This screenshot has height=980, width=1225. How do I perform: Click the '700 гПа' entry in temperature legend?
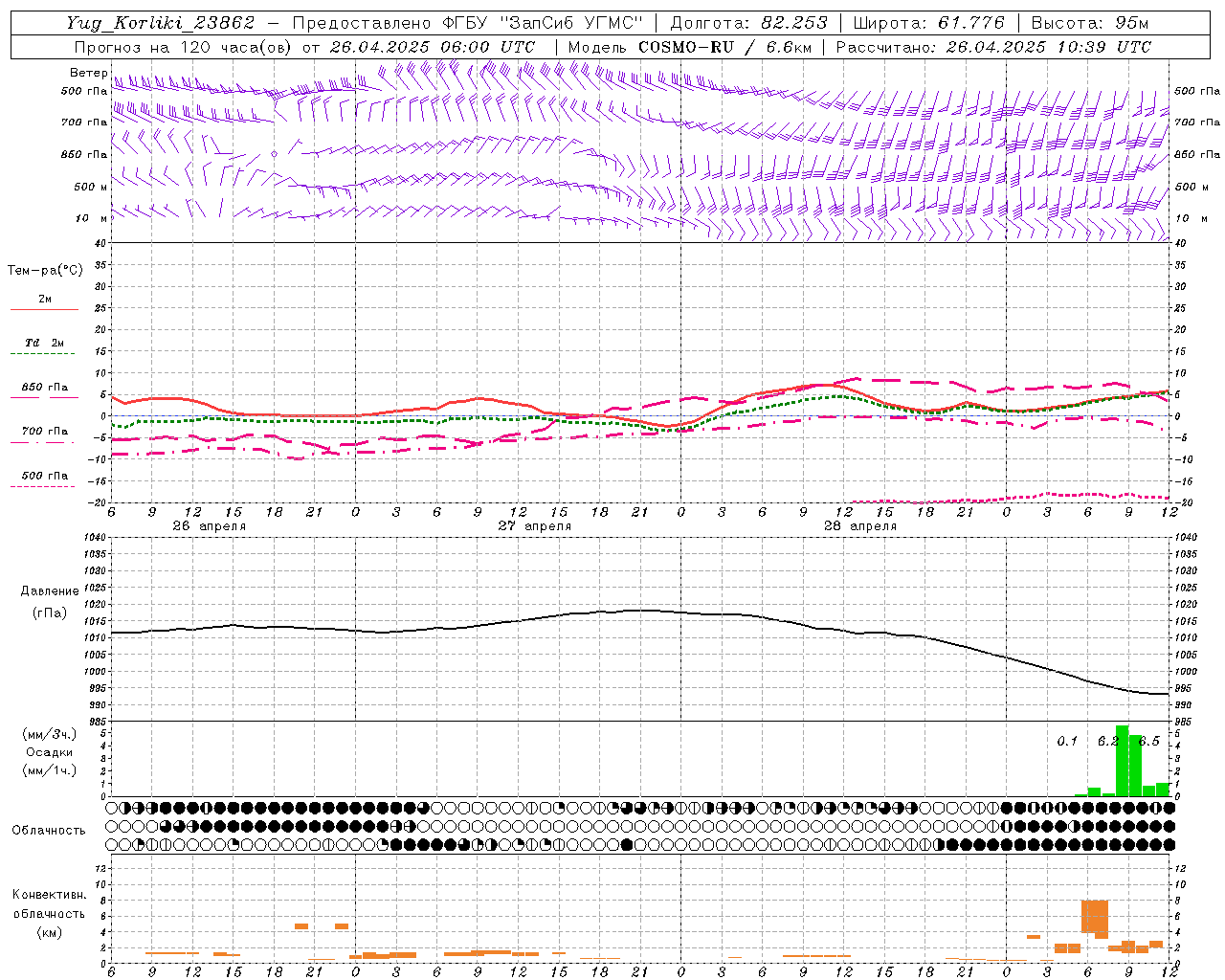44,431
